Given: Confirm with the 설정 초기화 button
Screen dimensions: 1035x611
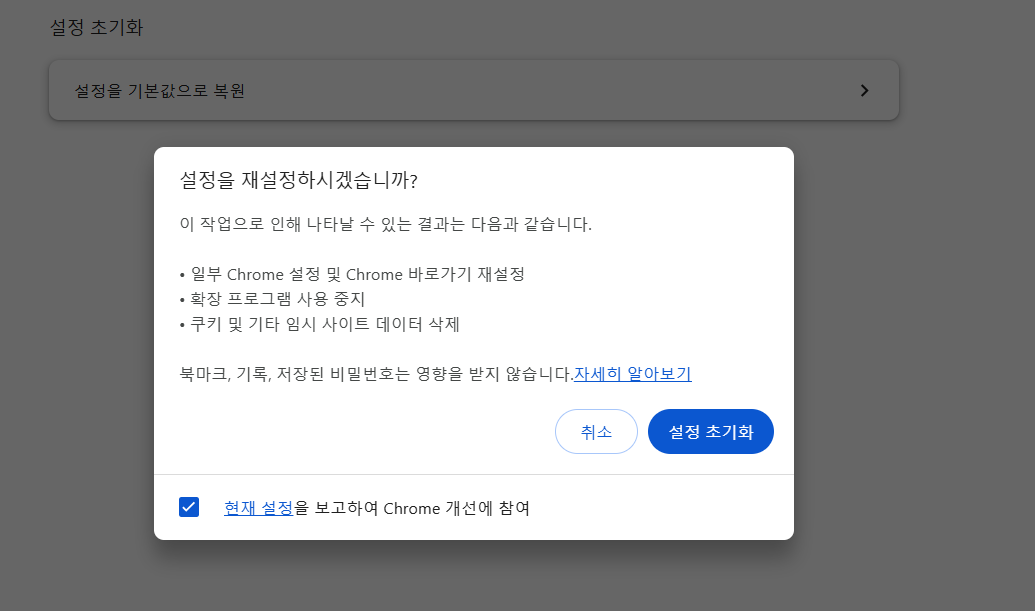Looking at the screenshot, I should coord(710,432).
